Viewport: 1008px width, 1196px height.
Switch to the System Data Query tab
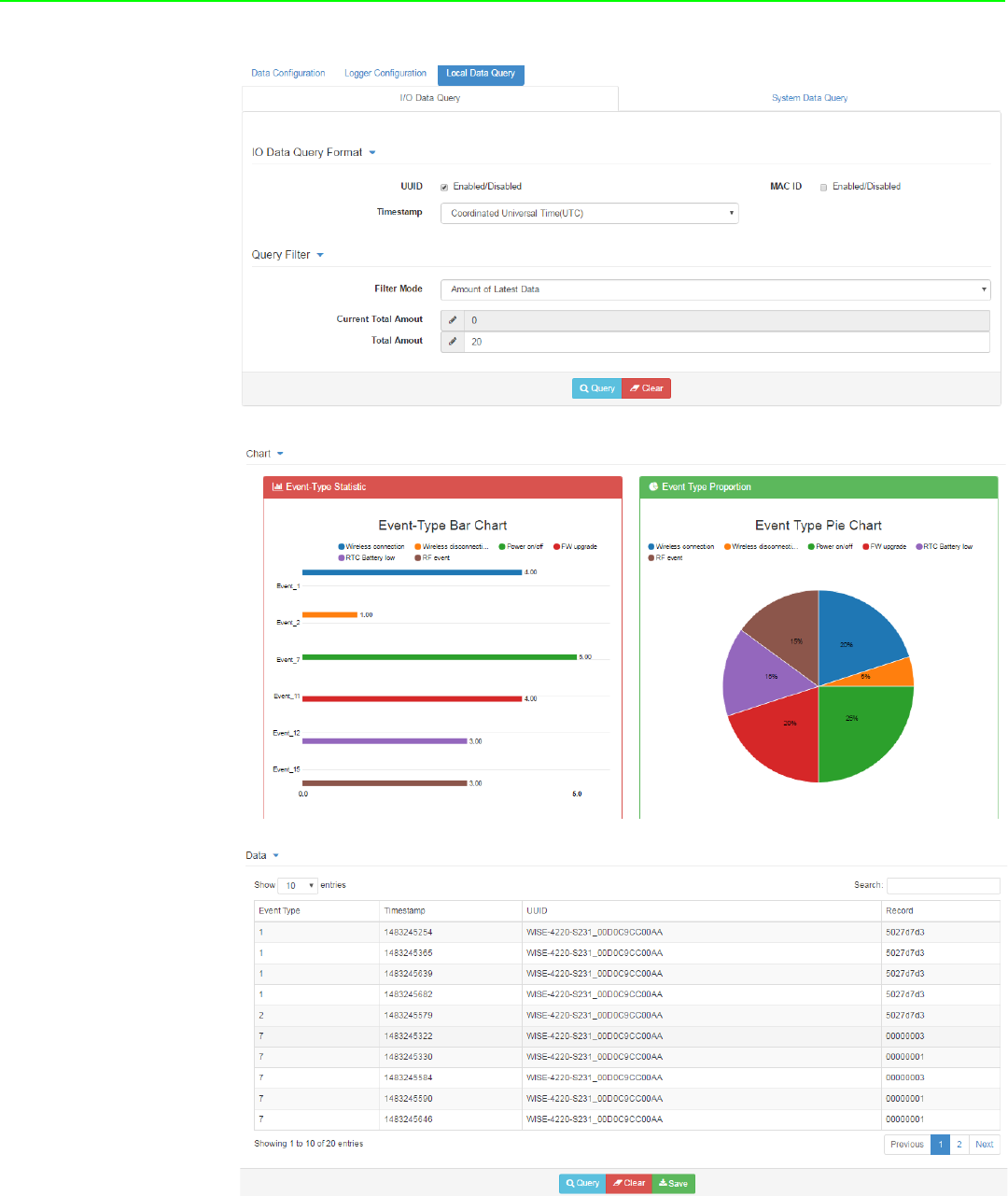(x=809, y=98)
